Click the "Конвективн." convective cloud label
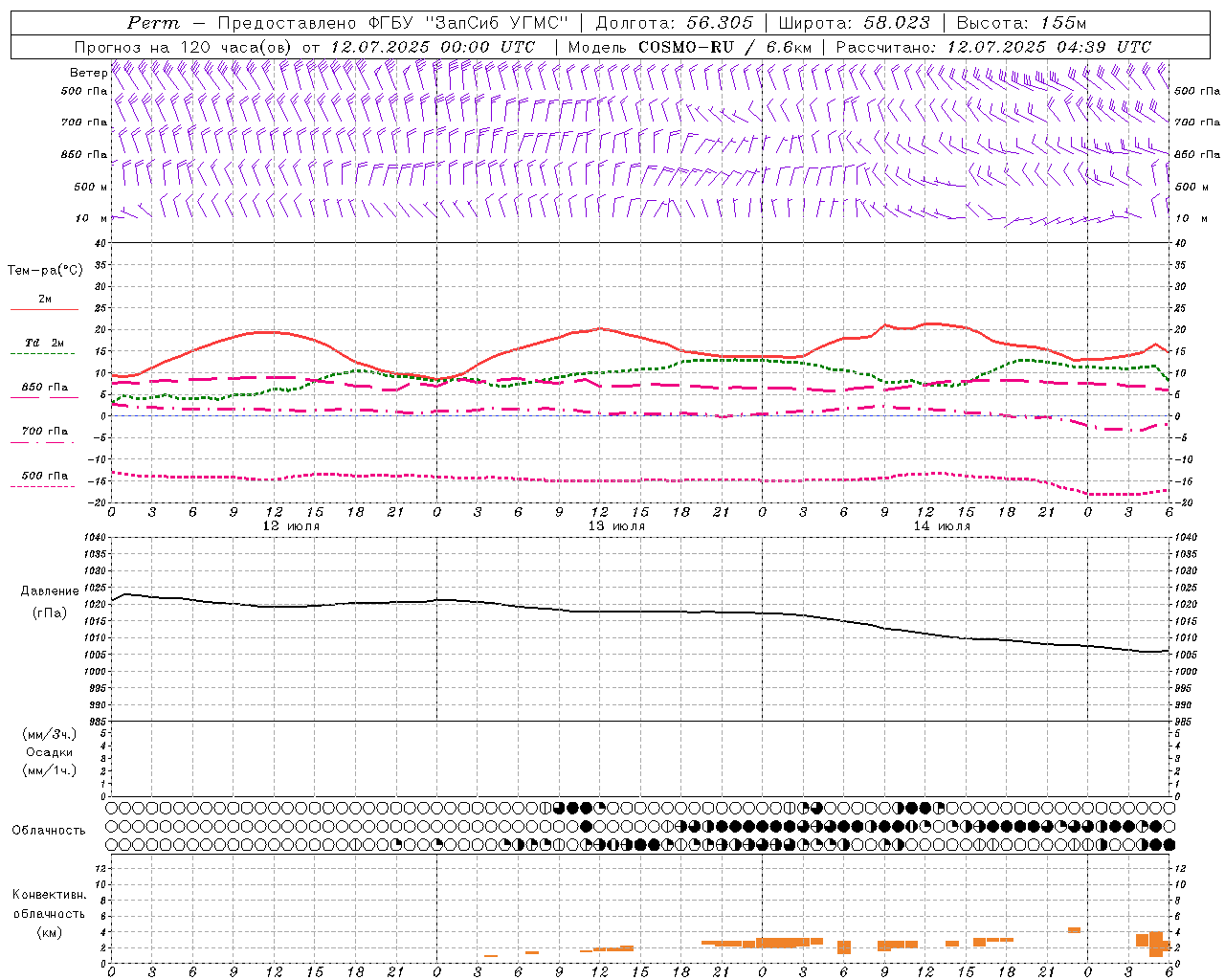Image resolution: width=1225 pixels, height=980 pixels. click(49, 895)
